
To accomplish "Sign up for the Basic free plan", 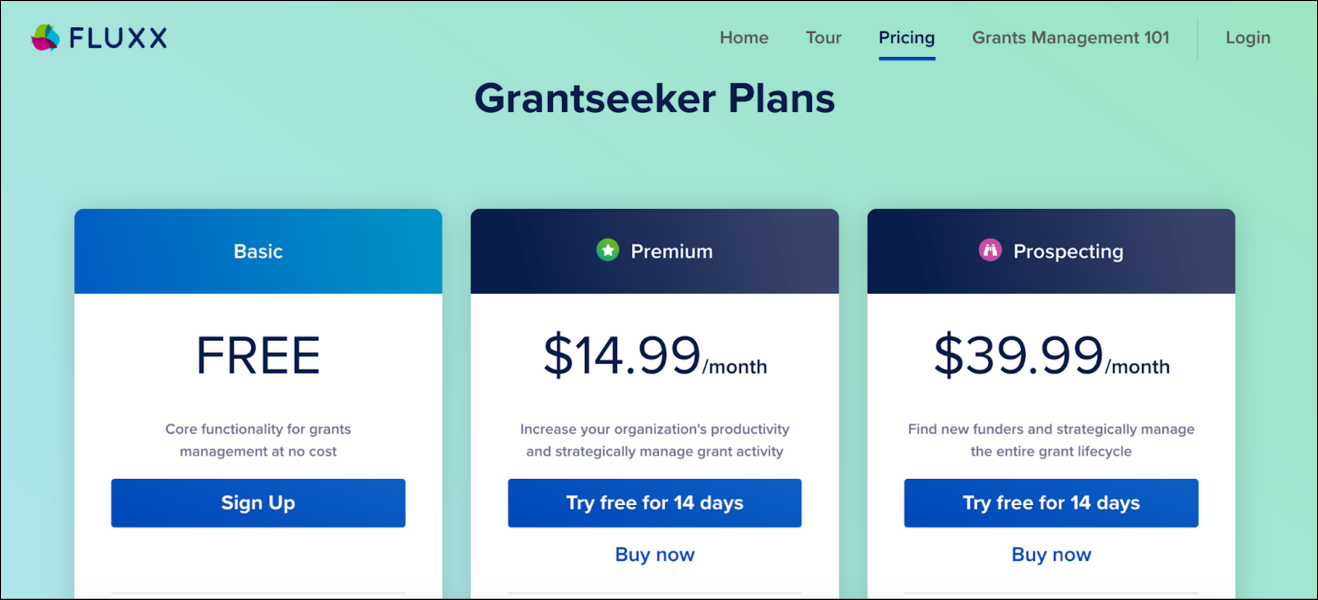I will [258, 503].
